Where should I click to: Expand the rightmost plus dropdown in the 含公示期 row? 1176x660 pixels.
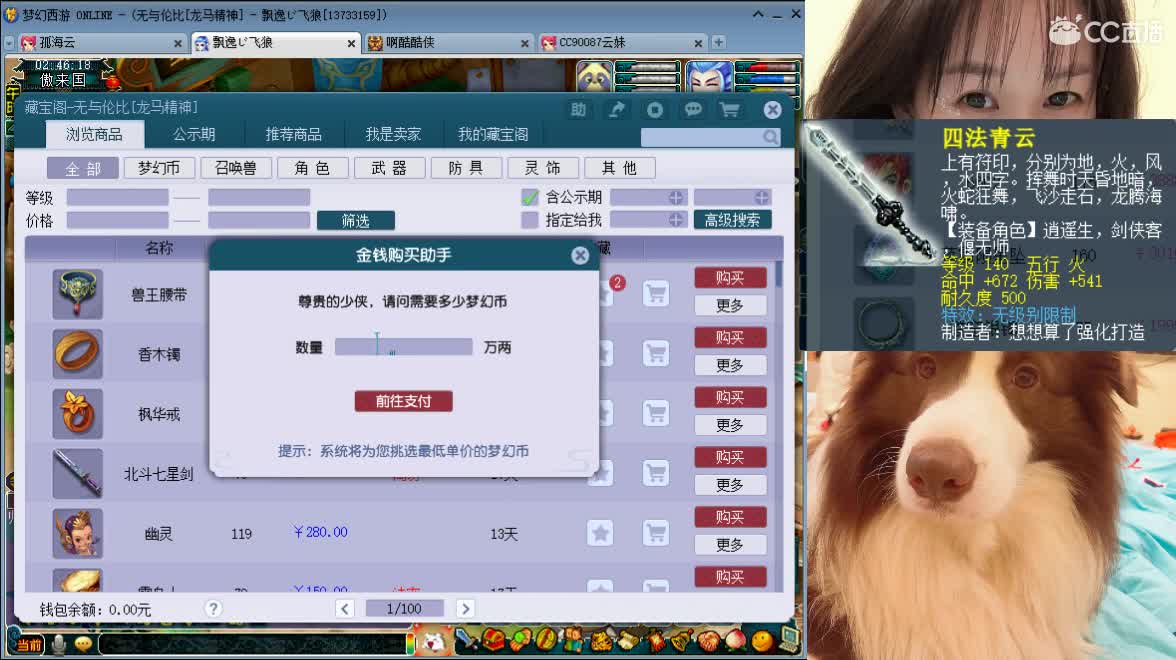(x=761, y=197)
